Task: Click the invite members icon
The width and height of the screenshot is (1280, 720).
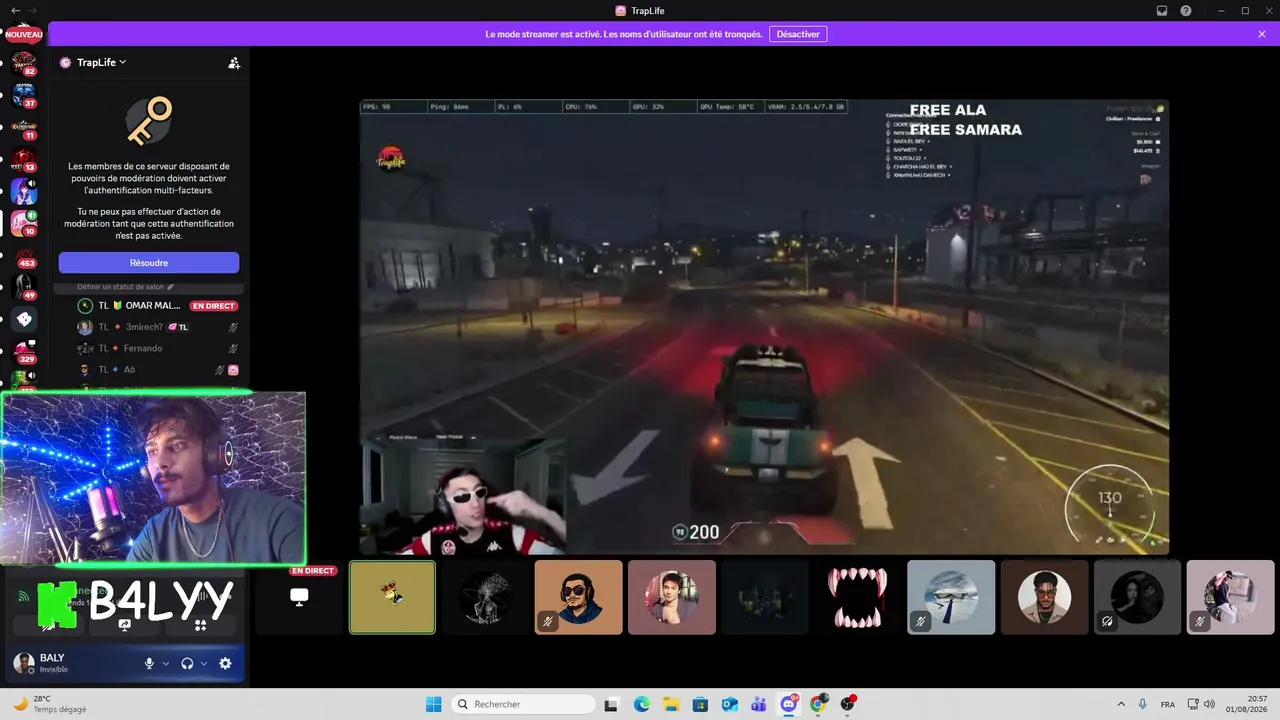Action: (234, 62)
